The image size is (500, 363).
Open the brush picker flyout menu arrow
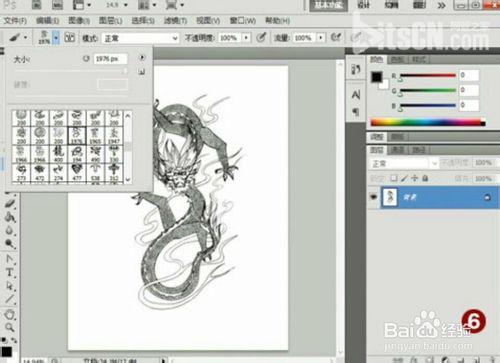click(142, 58)
